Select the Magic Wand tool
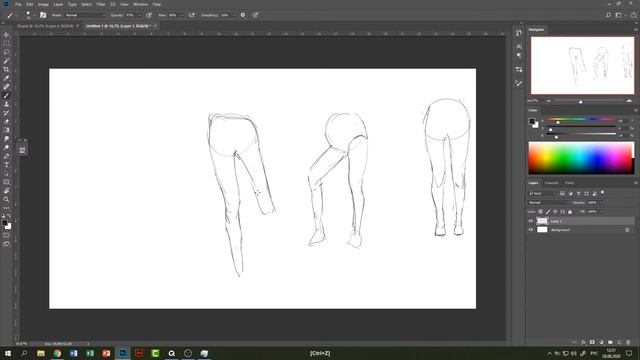Screen dimensions: 640x360 click(6, 60)
